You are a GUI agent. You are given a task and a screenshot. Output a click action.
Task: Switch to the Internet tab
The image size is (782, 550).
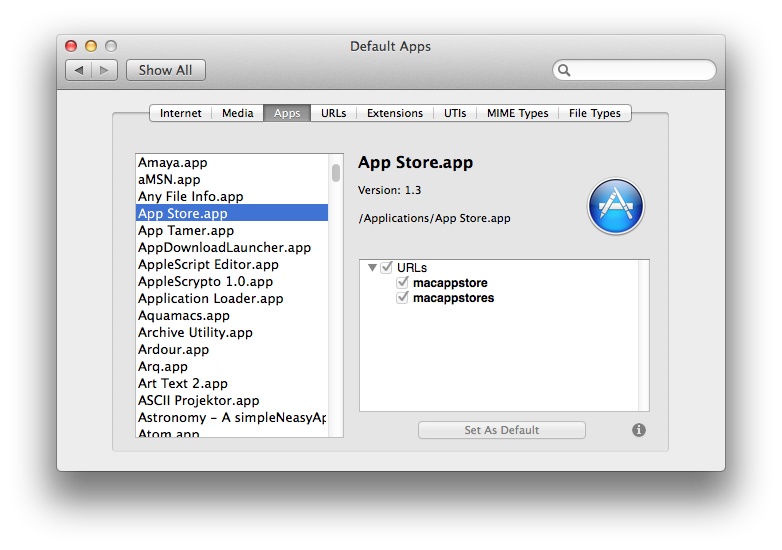point(181,113)
